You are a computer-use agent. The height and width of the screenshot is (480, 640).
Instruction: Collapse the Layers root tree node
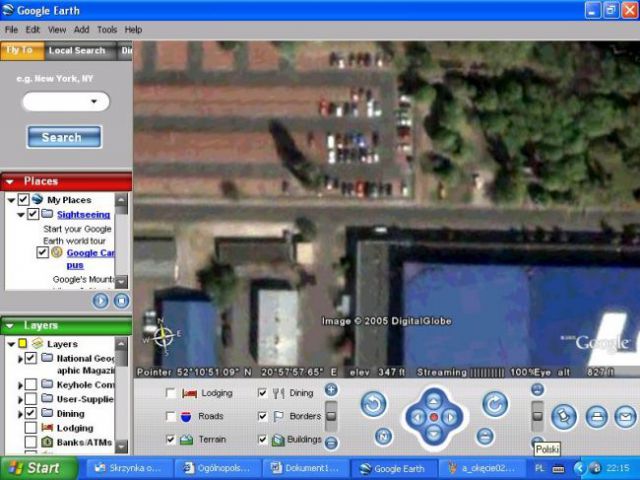(11, 344)
